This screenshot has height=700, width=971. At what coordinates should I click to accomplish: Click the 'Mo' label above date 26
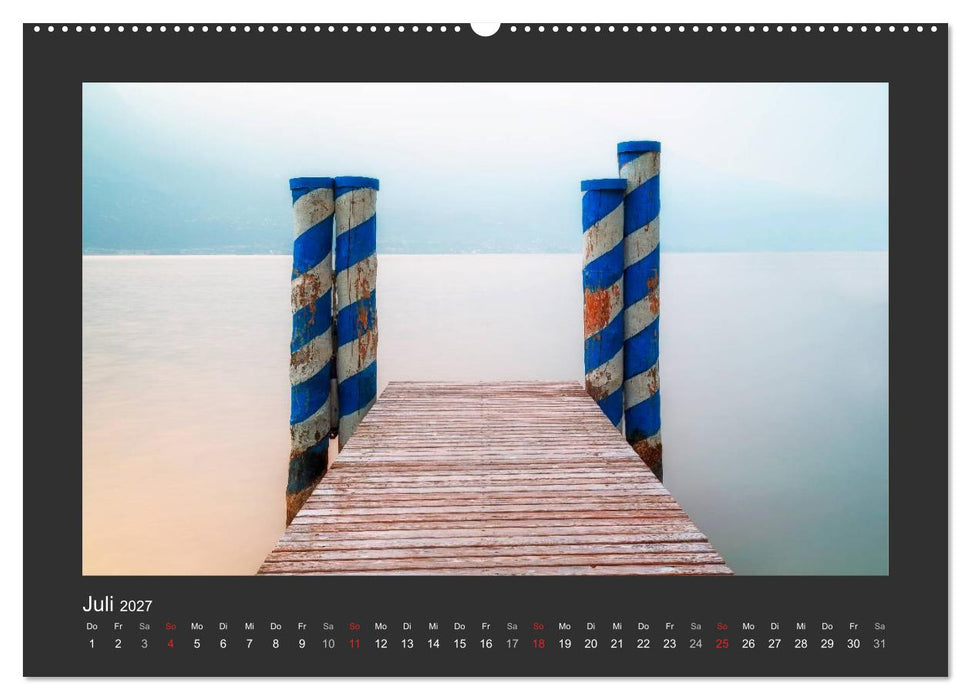point(748,626)
